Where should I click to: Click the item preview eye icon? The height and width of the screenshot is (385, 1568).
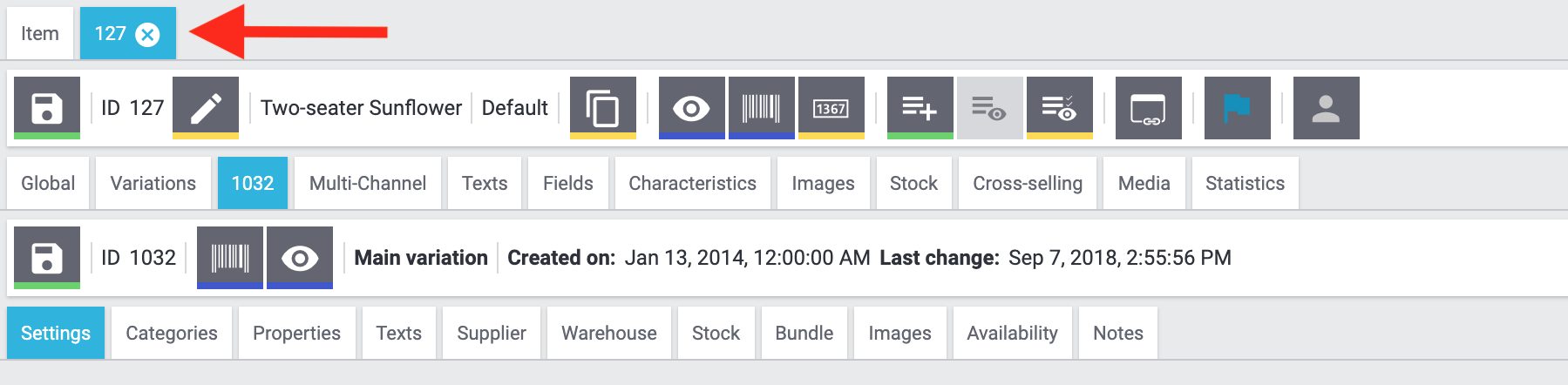point(691,107)
